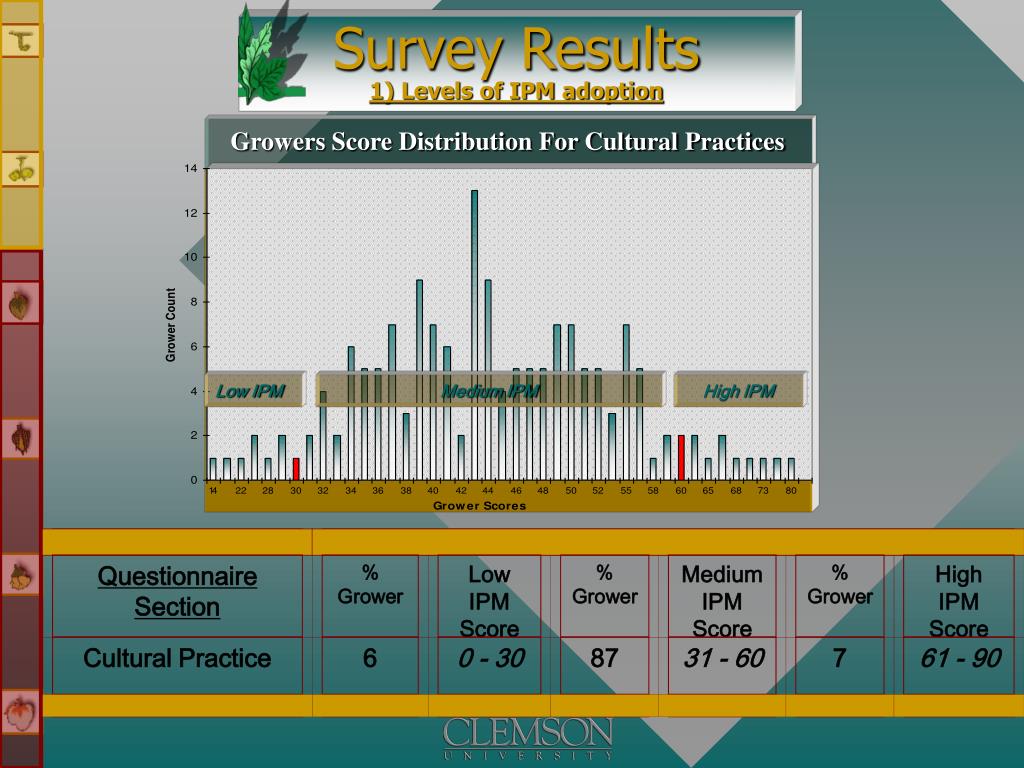Open the '1) Levels of IPM adoption' link
1024x768 pixels.
[516, 91]
